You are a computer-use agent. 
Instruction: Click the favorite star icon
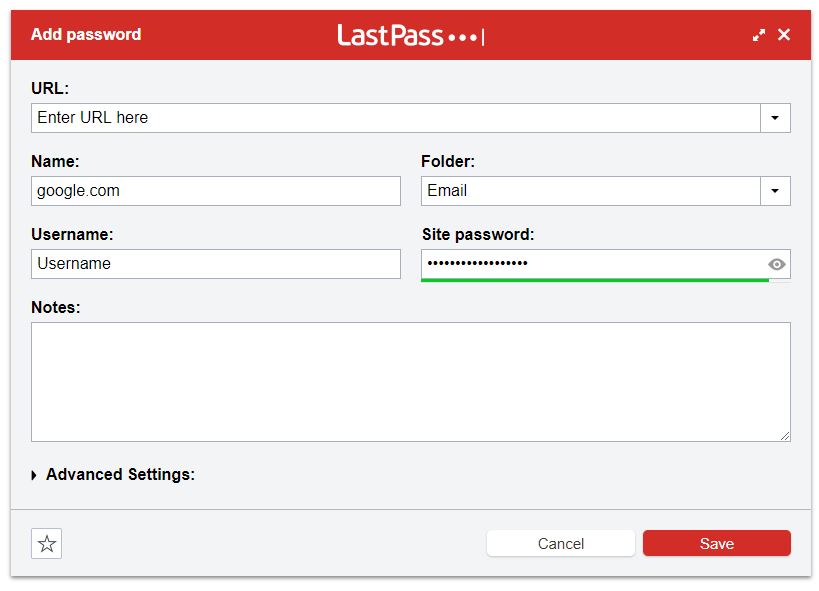[x=46, y=543]
